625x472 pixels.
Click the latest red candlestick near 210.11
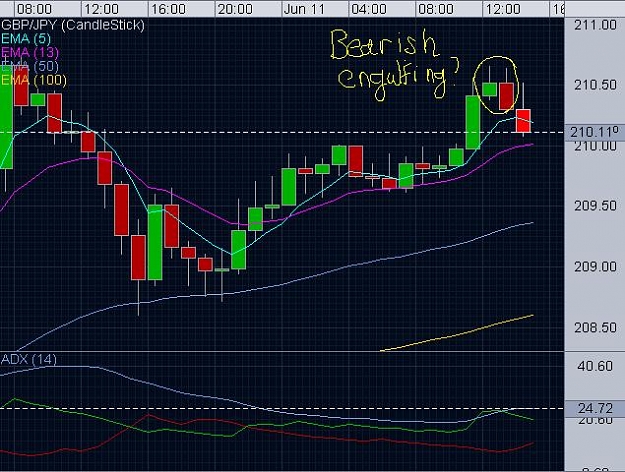pos(523,120)
